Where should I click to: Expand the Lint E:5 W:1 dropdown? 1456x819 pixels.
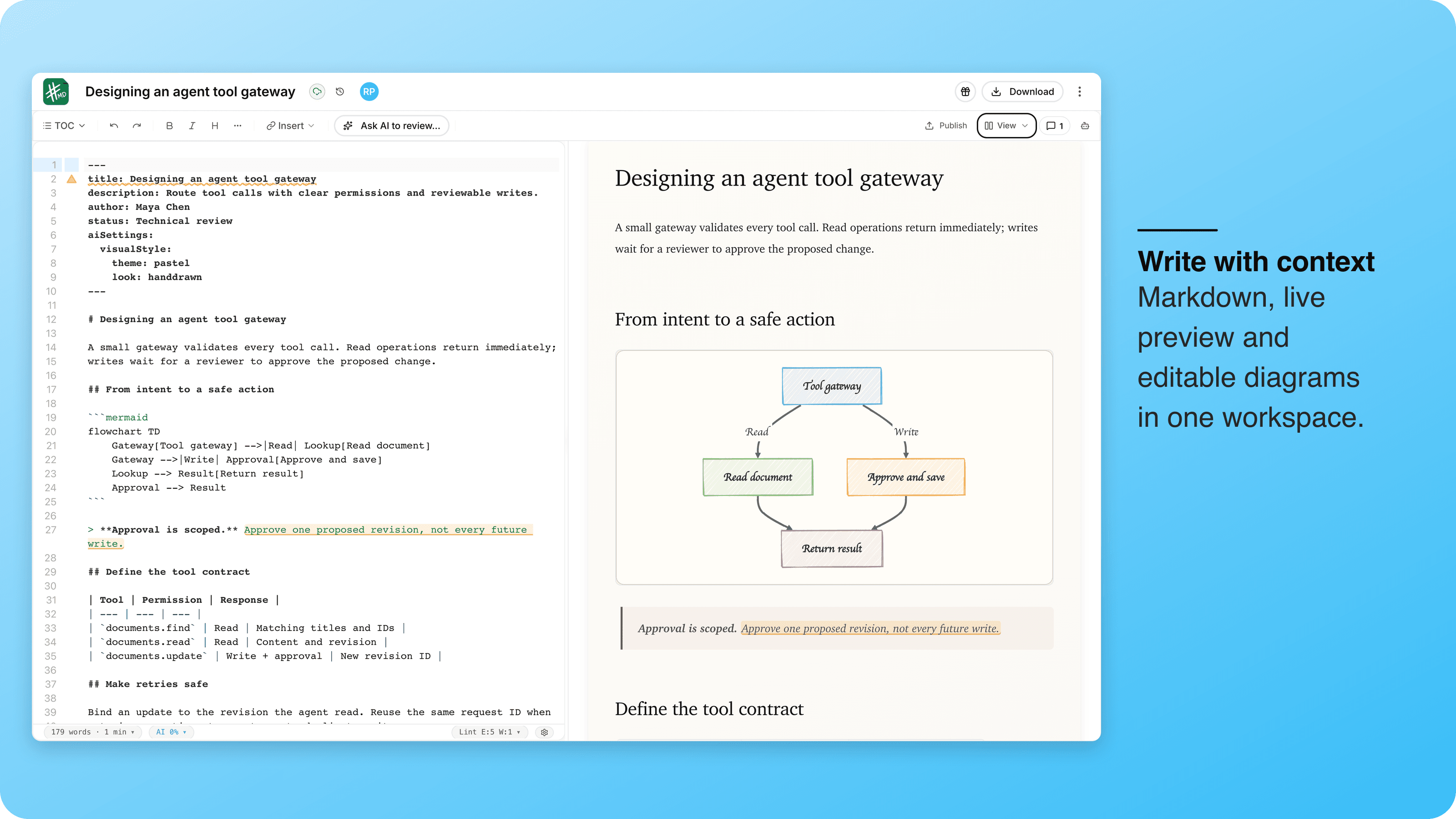(x=490, y=732)
